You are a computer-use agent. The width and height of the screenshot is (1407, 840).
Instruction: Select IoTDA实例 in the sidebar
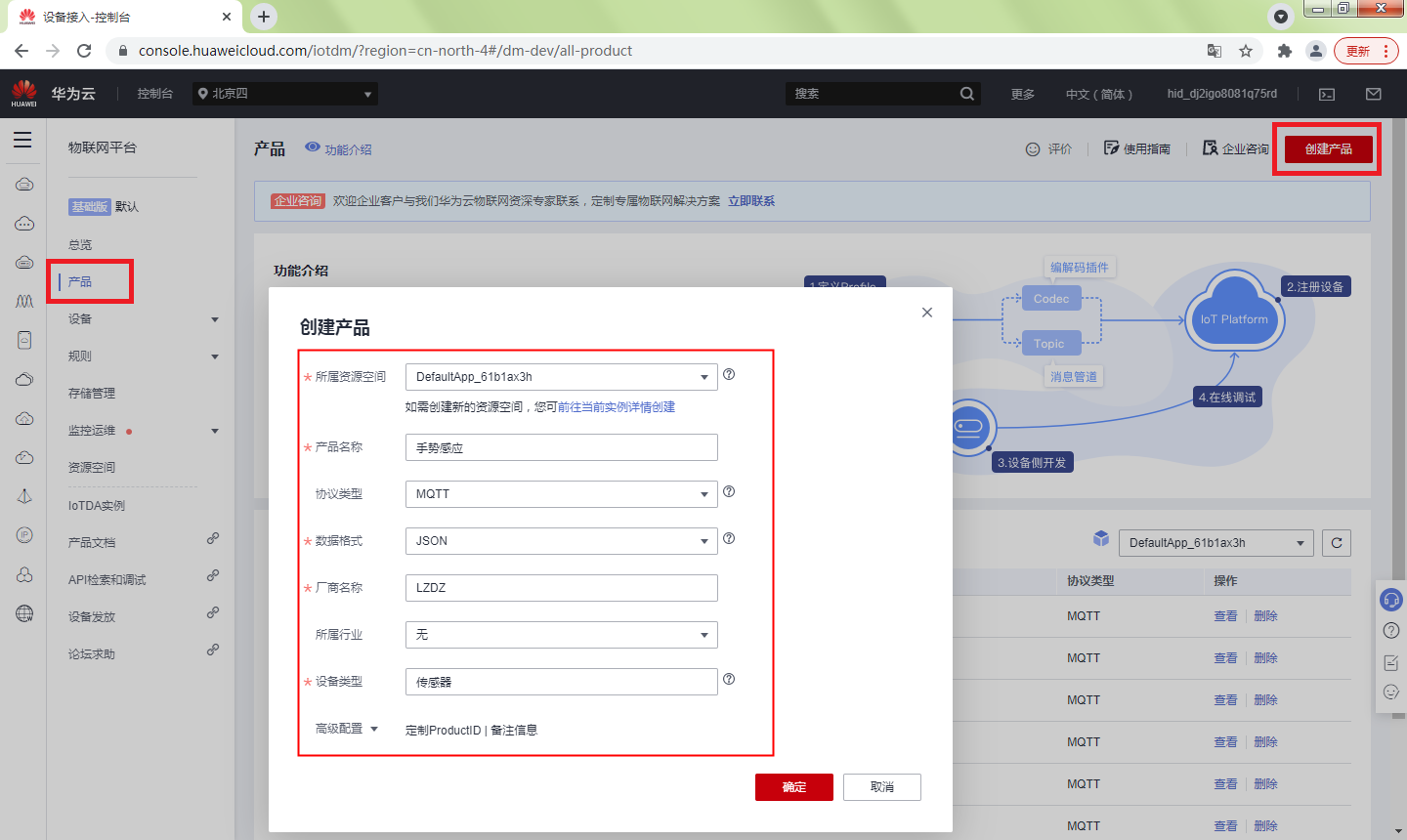click(x=97, y=506)
